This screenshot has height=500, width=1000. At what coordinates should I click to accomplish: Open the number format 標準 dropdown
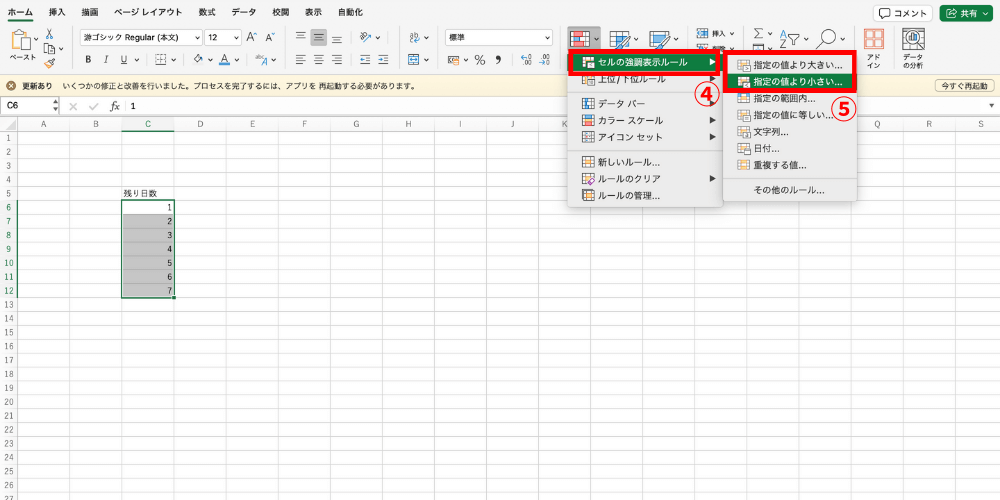click(x=547, y=38)
